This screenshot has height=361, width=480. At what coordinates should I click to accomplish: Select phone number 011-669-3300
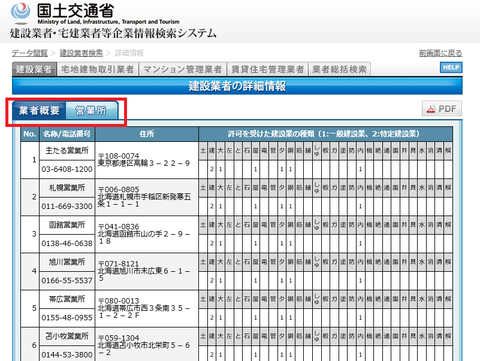67,206
